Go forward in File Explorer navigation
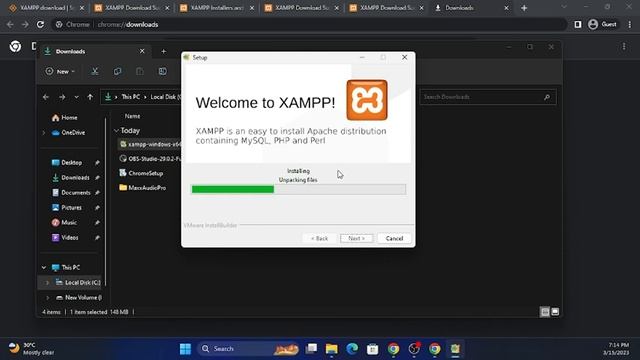This screenshot has width=640, height=360. coord(62,97)
